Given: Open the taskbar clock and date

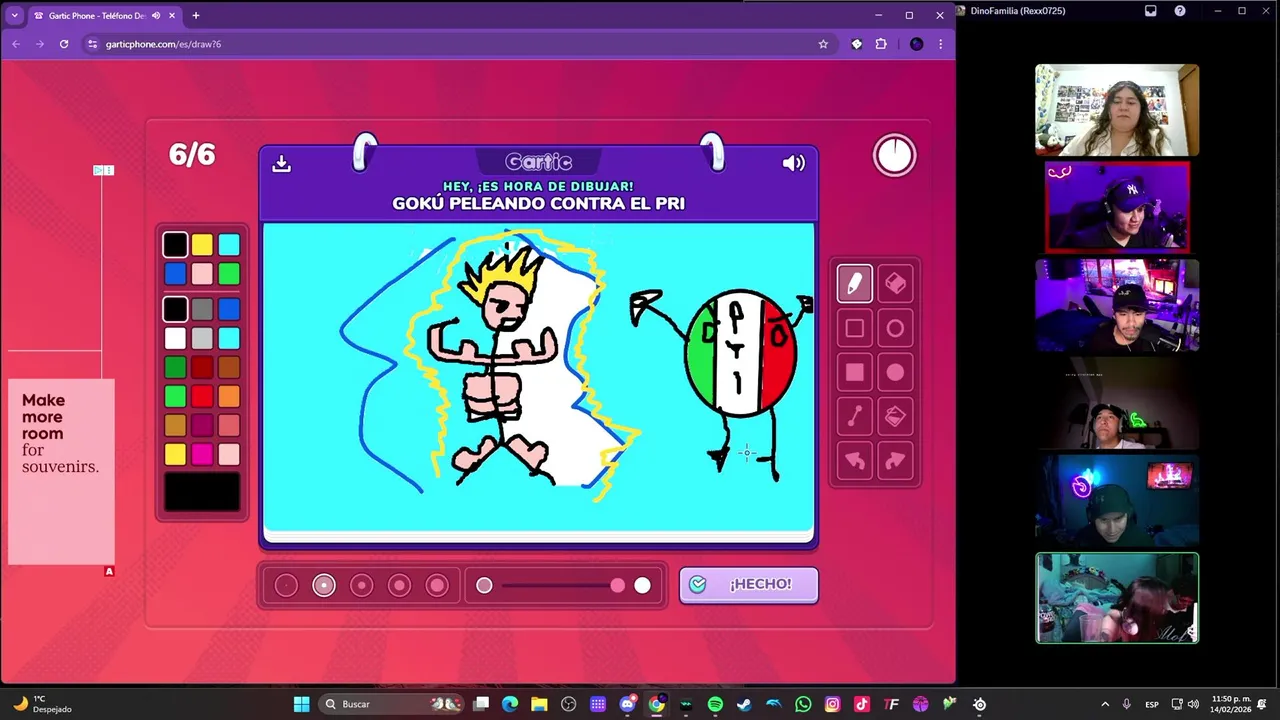Looking at the screenshot, I should [1231, 704].
